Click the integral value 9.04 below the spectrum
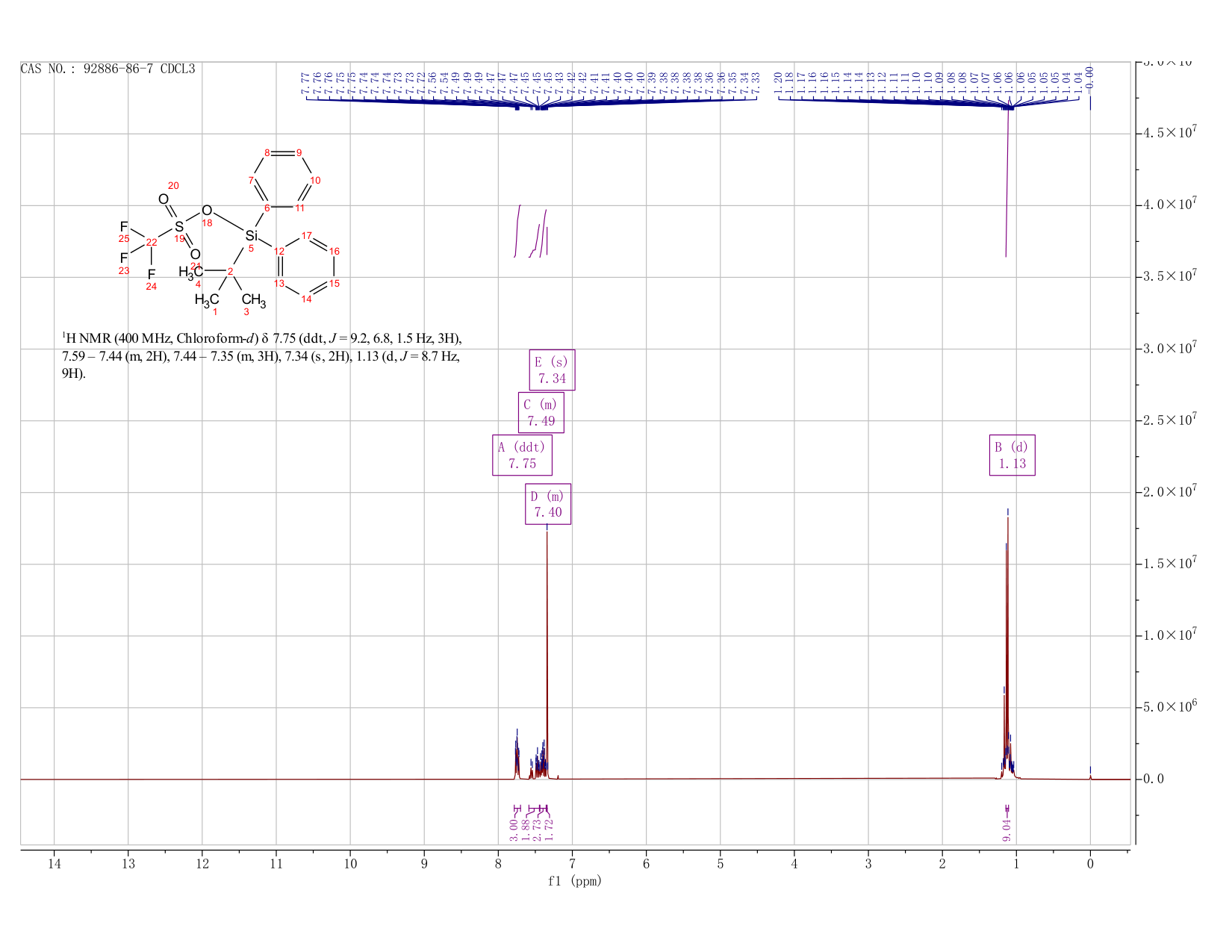The image size is (1232, 952). tap(1007, 830)
